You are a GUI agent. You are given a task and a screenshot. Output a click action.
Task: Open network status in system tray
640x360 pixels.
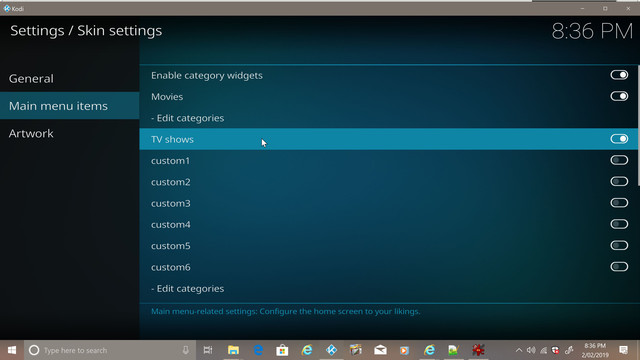click(x=543, y=351)
